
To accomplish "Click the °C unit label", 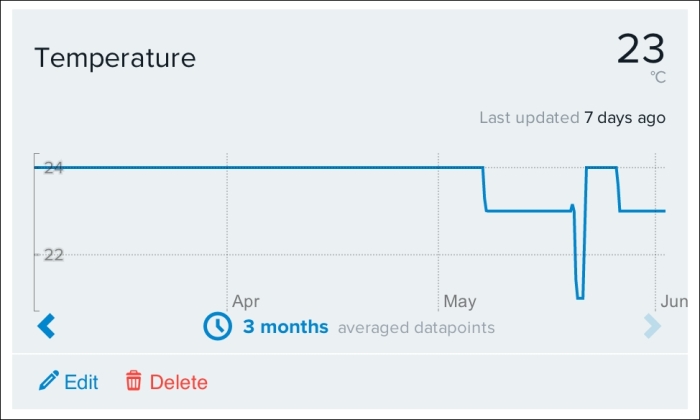I will pyautogui.click(x=658, y=77).
